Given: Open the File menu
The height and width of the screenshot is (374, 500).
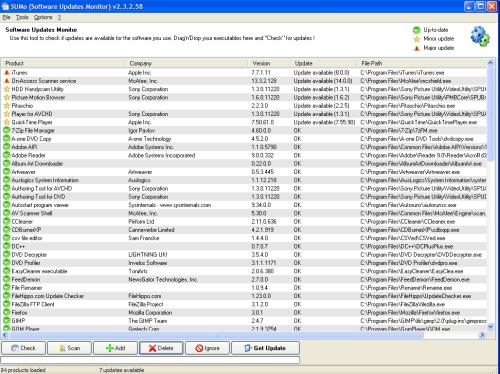Looking at the screenshot, I should click(6, 17).
